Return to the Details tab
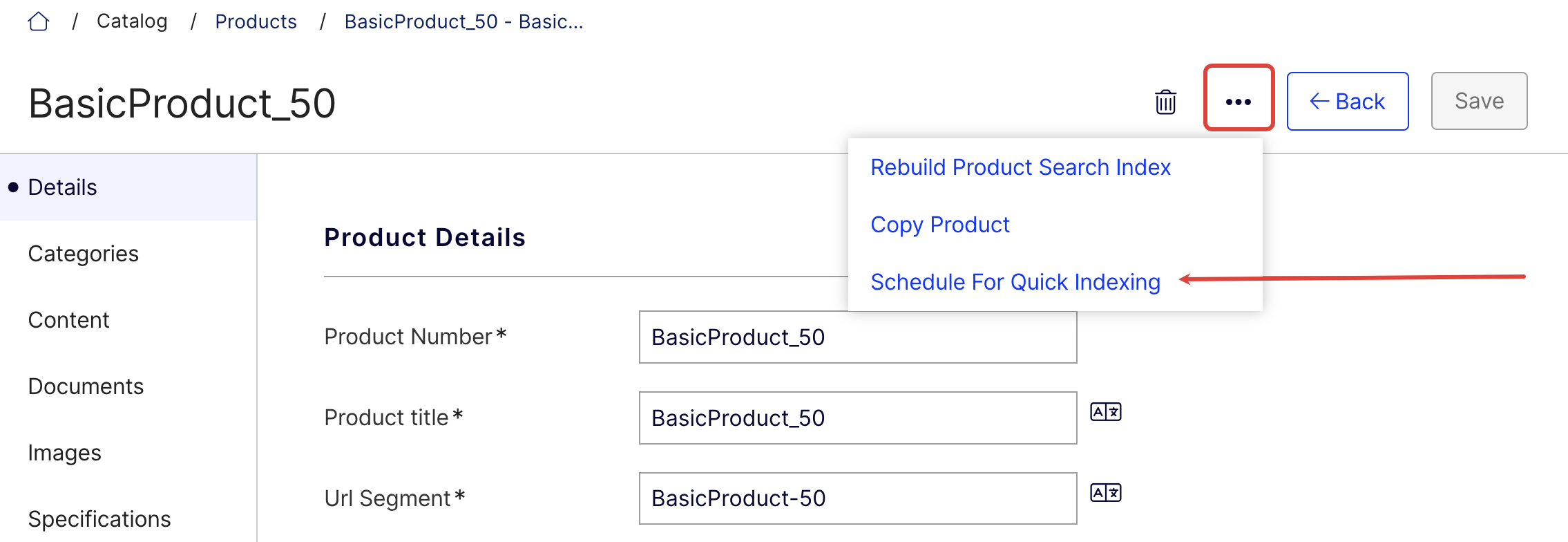Viewport: 1568px width, 542px height. 62,187
